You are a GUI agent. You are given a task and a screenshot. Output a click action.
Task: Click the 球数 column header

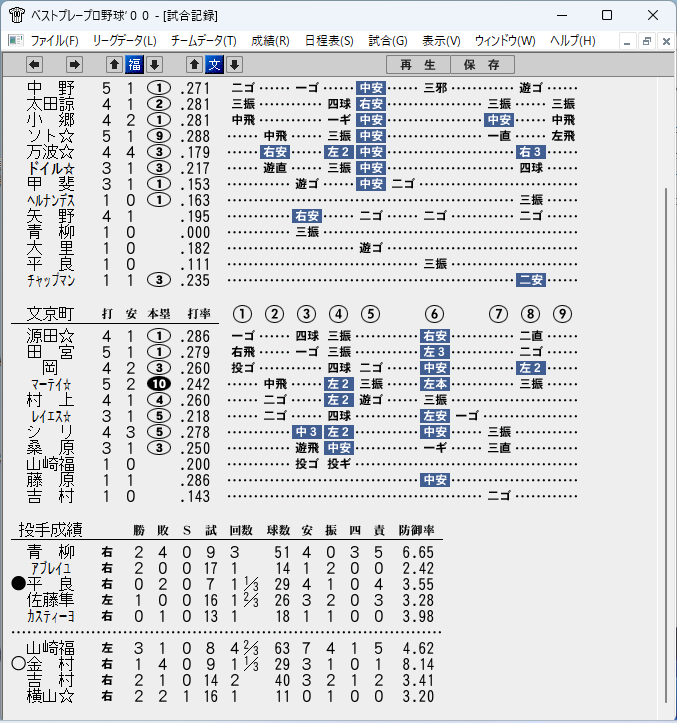[x=279, y=530]
